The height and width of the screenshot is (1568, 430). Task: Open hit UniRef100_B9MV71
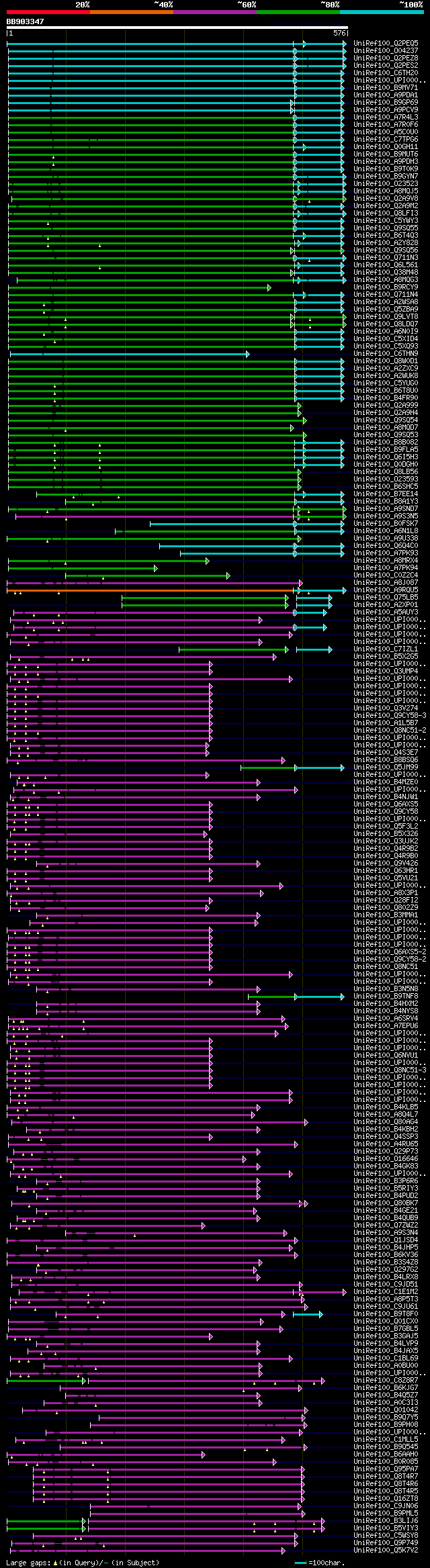[x=386, y=87]
